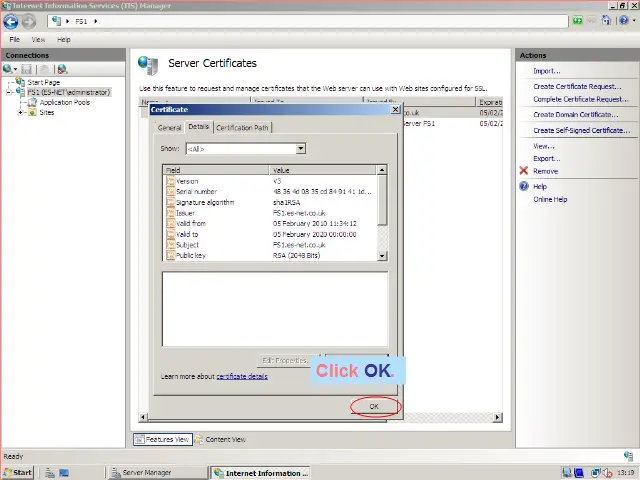The height and width of the screenshot is (480, 640).
Task: Click the blue Help icon in Actions
Action: [x=524, y=186]
